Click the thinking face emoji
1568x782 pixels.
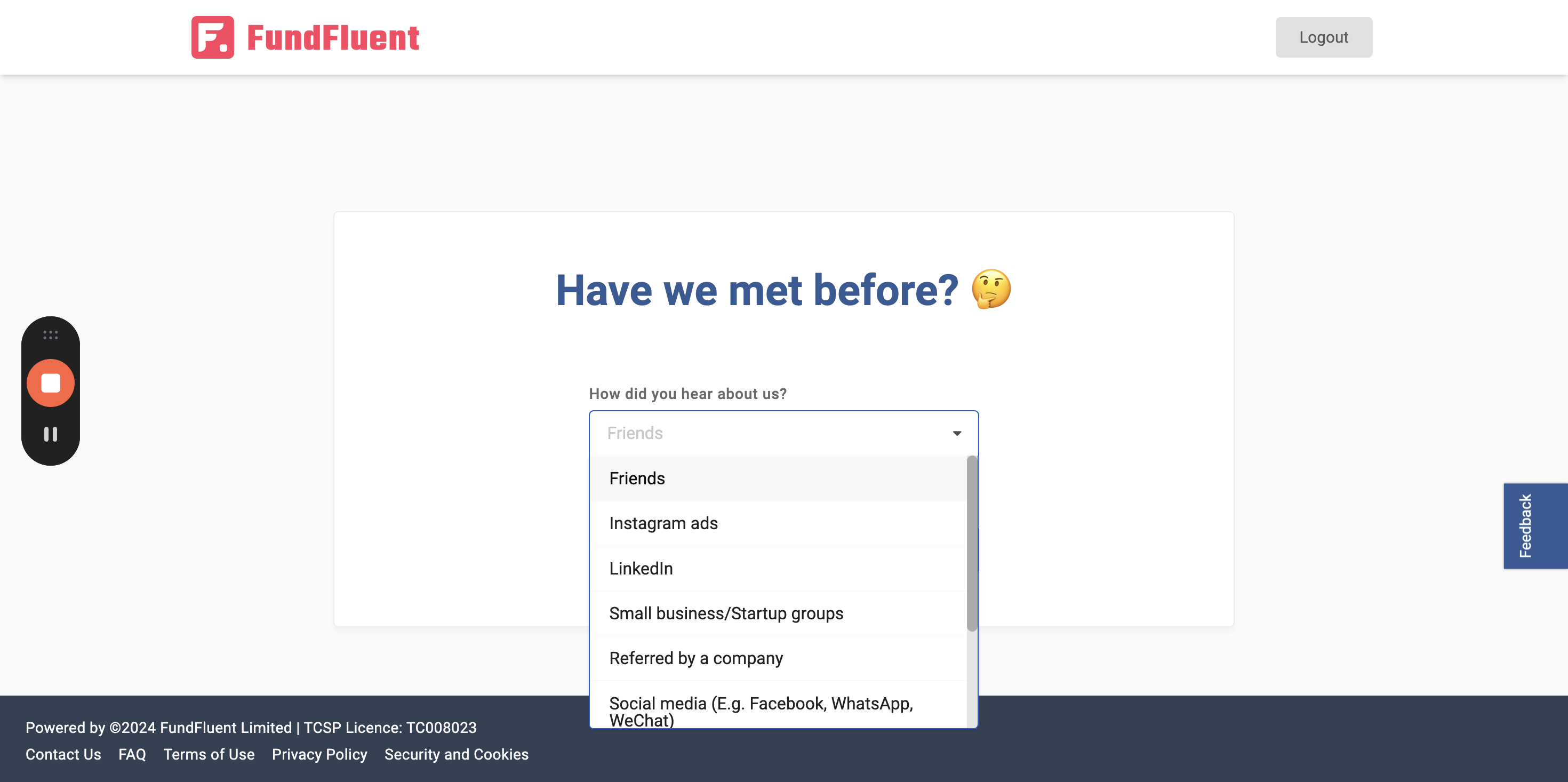991,289
